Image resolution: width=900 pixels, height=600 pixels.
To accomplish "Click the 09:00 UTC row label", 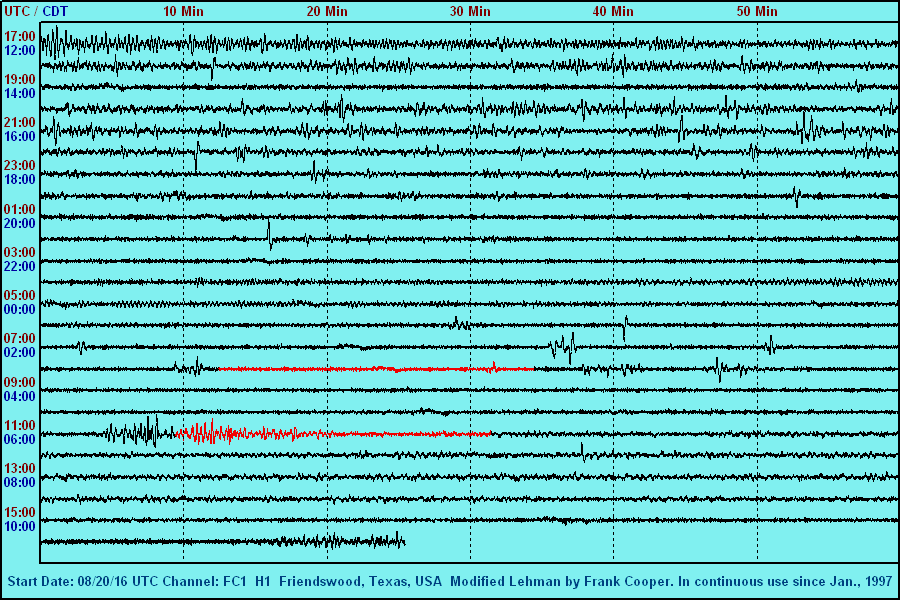I will (20, 382).
